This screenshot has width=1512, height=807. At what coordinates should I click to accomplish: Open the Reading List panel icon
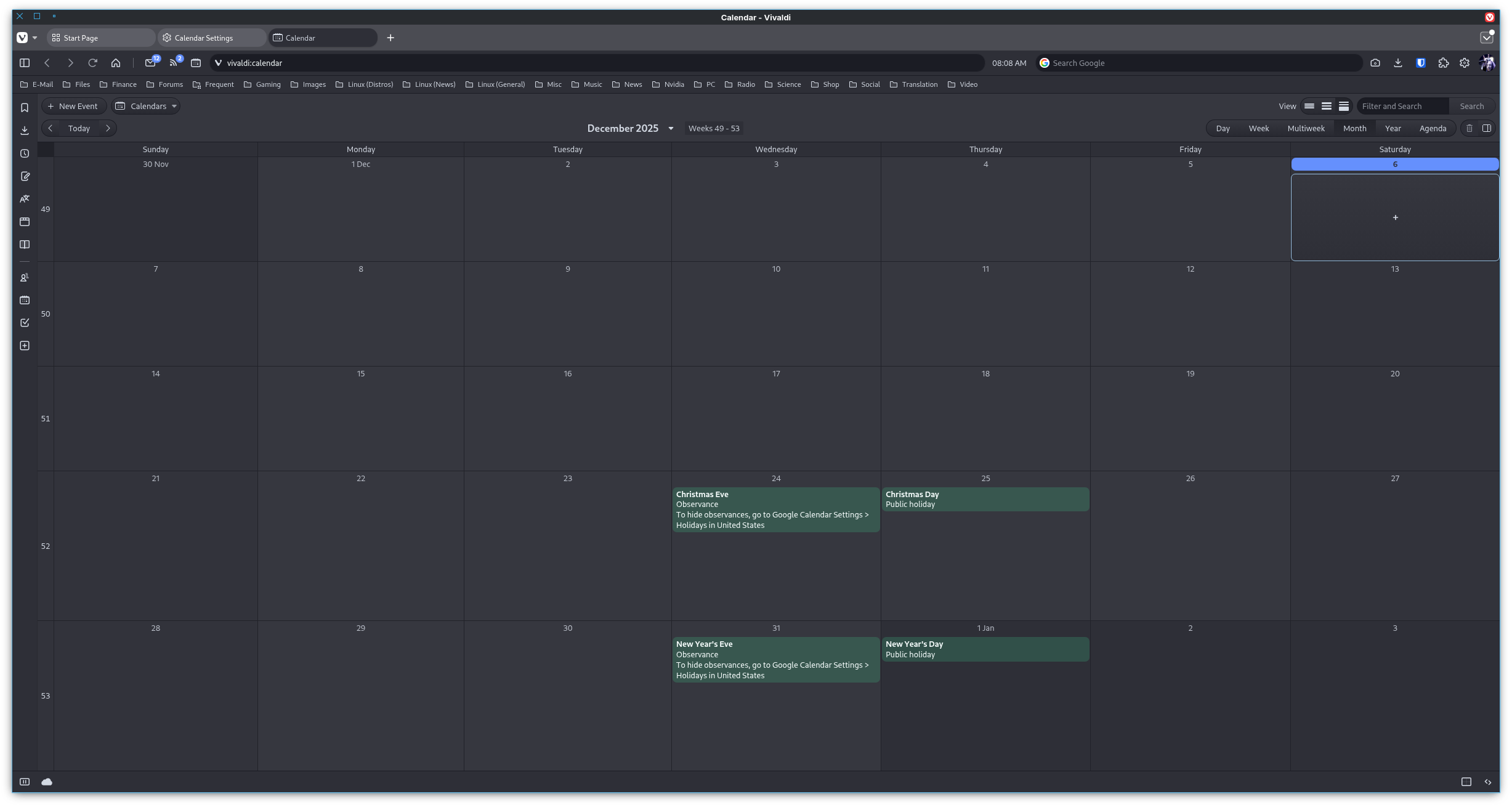[25, 245]
